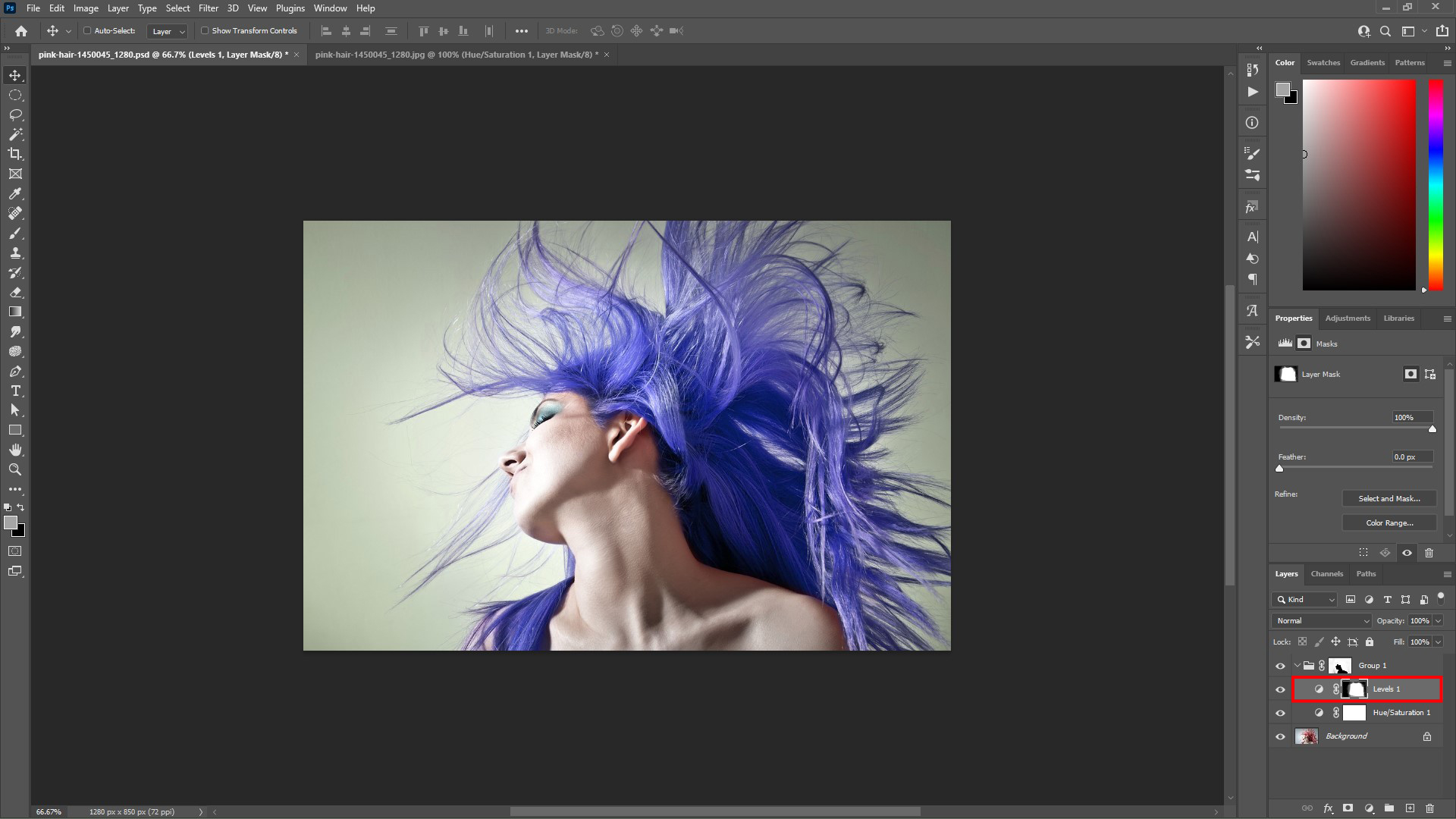Click the Select and Mask button
The width and height of the screenshot is (1456, 819).
(1389, 498)
